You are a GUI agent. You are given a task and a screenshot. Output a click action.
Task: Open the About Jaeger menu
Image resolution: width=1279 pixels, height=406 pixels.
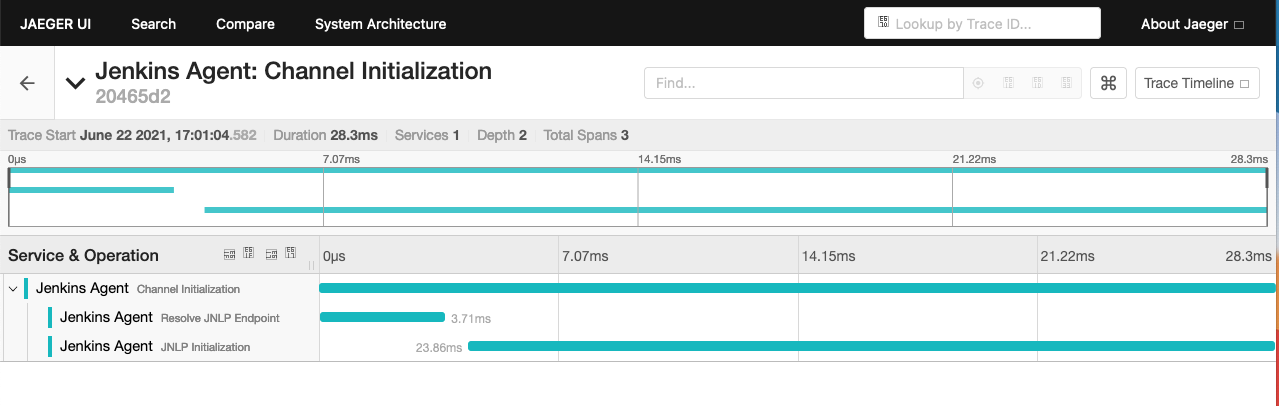[x=1192, y=24]
